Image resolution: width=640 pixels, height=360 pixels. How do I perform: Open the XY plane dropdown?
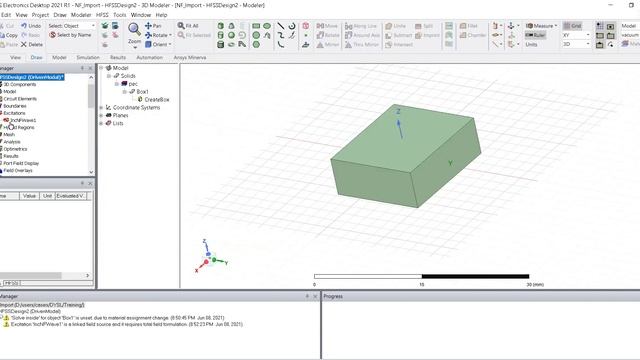coord(576,35)
